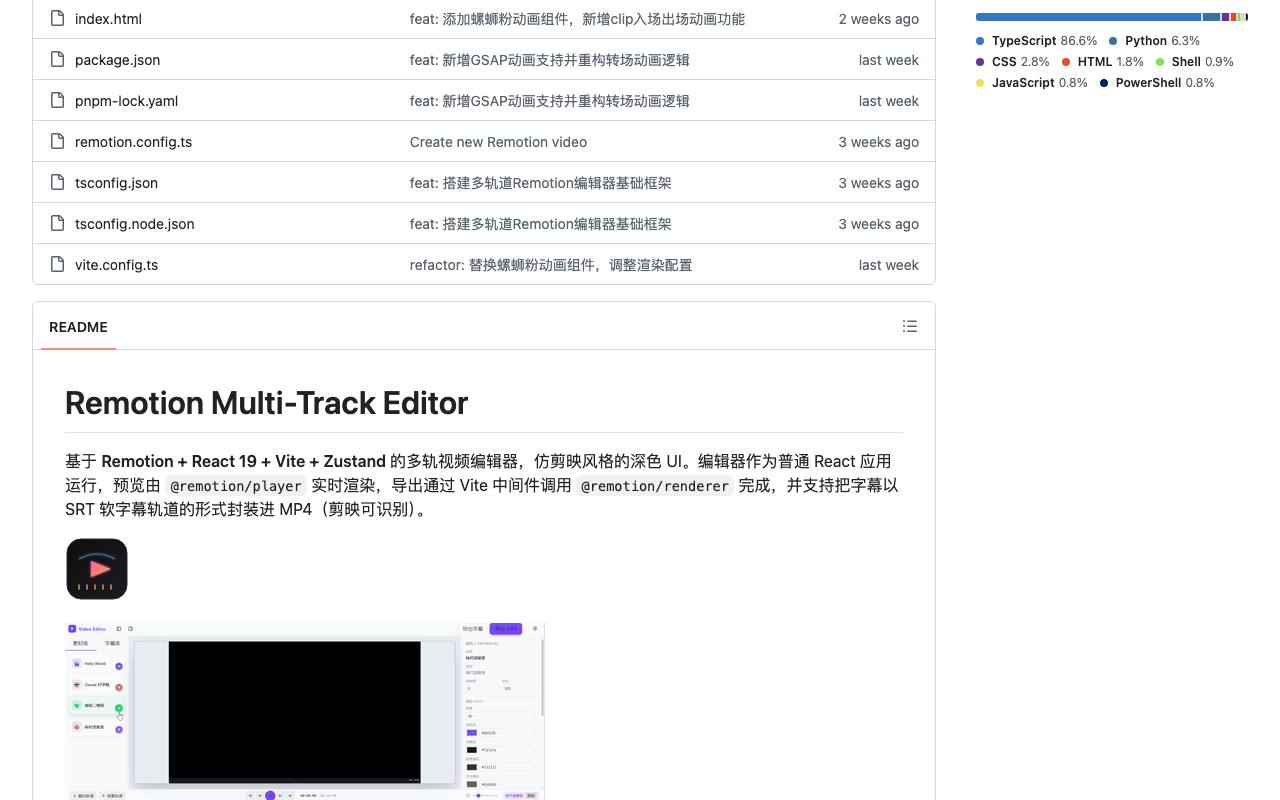Click "2 weeks ago" on index.html row
This screenshot has height=800, width=1280.
(879, 19)
